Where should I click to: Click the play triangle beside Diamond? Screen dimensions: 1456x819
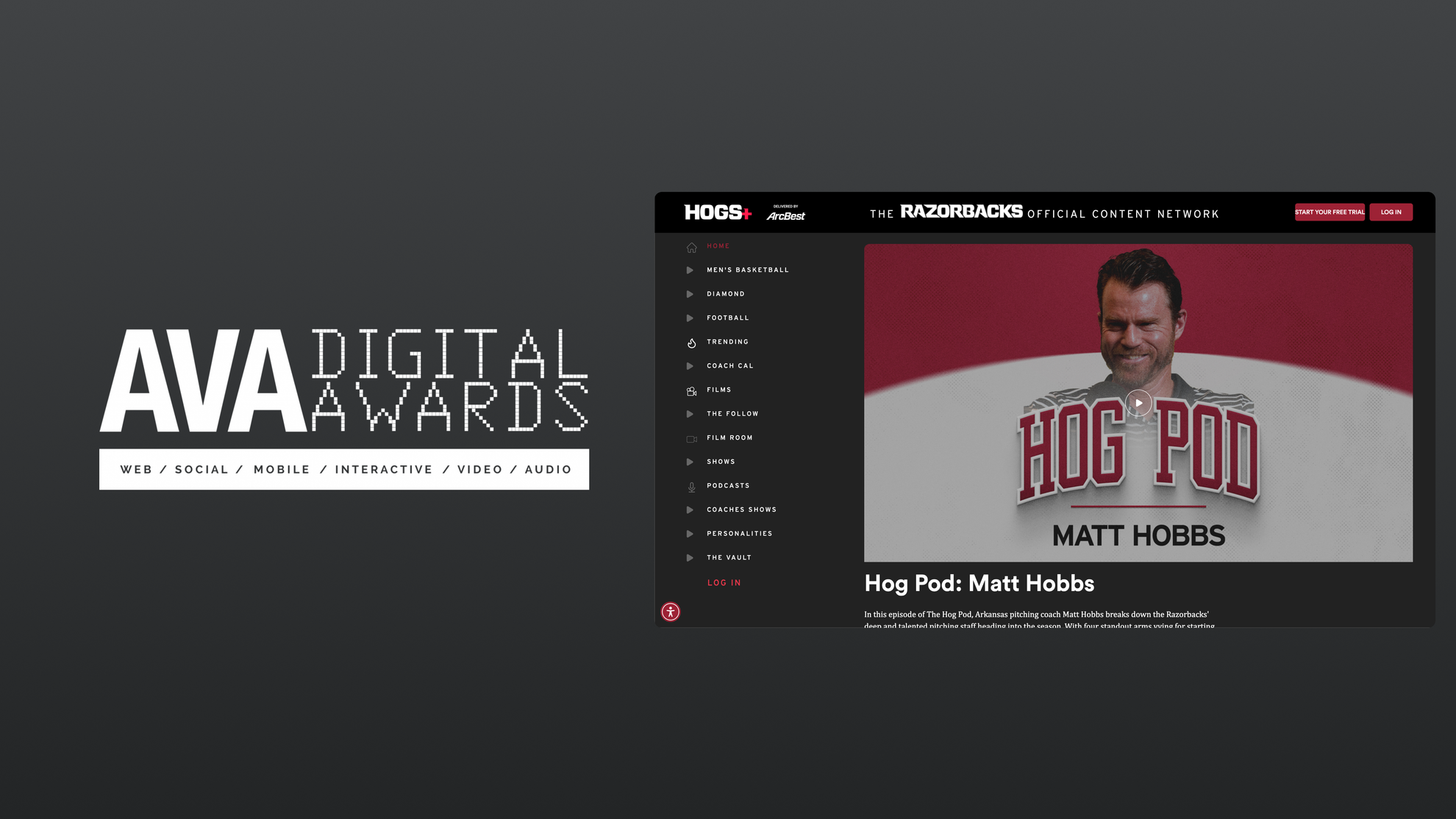pyautogui.click(x=690, y=294)
